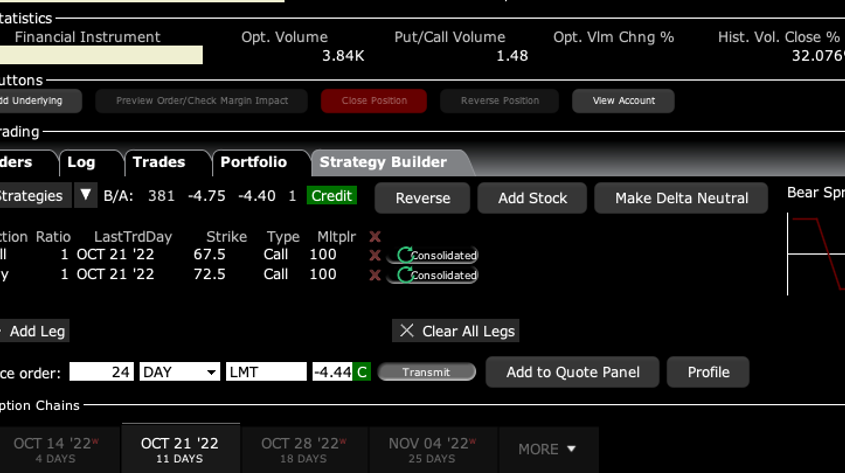The height and width of the screenshot is (474, 845).
Task: Remove the 67.5 strike Call leg
Action: (375, 255)
